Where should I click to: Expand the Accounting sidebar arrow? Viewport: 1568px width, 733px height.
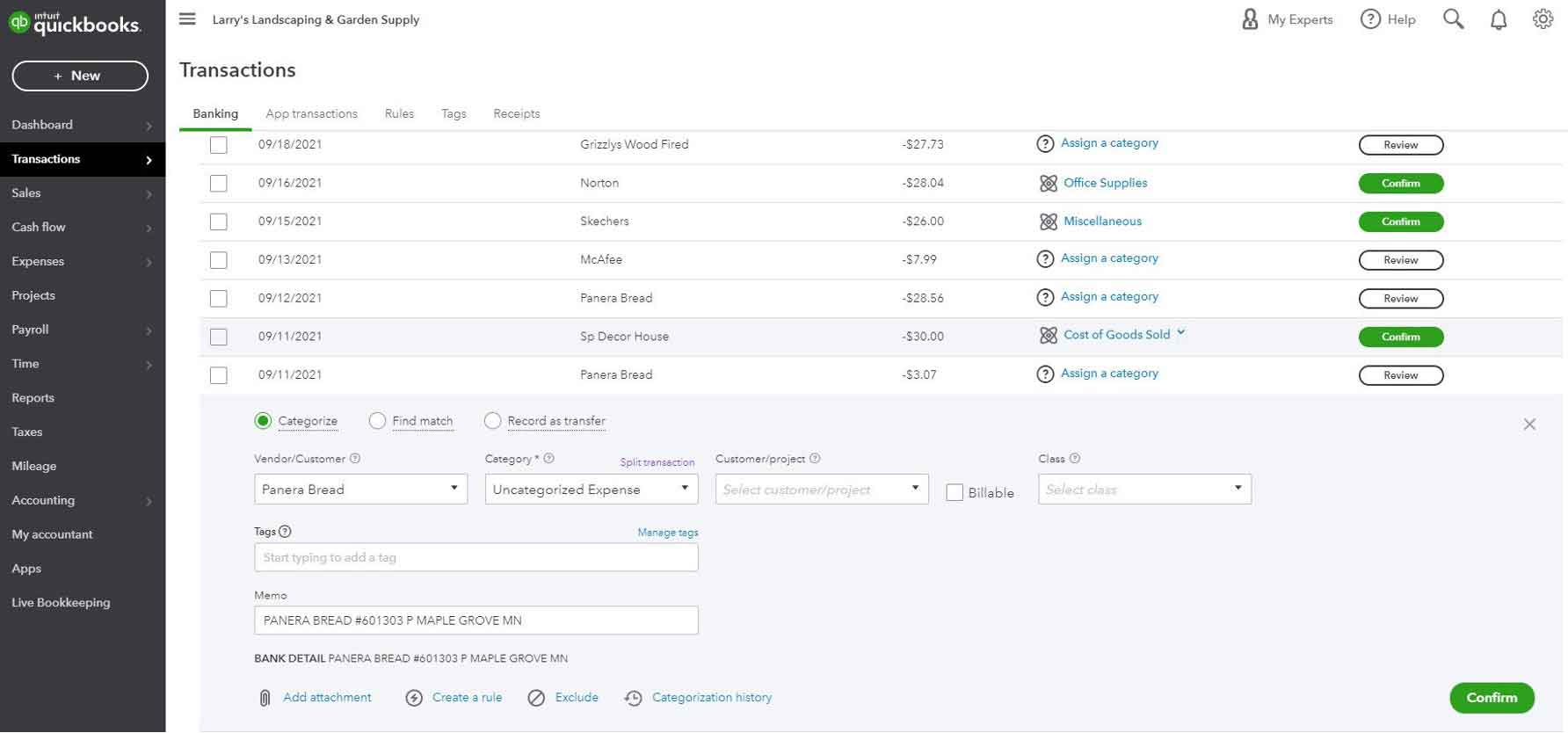click(149, 501)
